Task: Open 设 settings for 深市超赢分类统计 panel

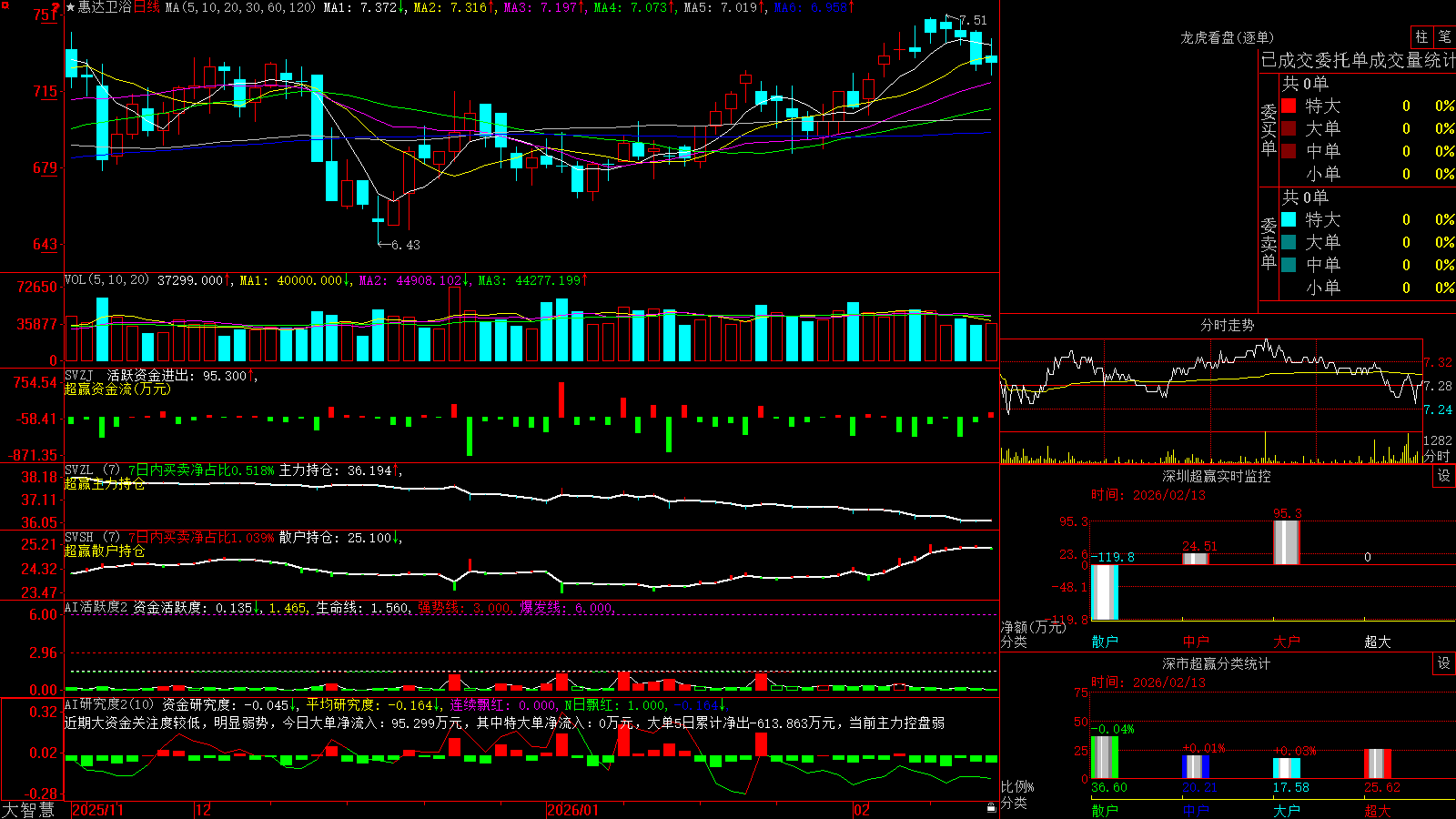Action: (1444, 663)
